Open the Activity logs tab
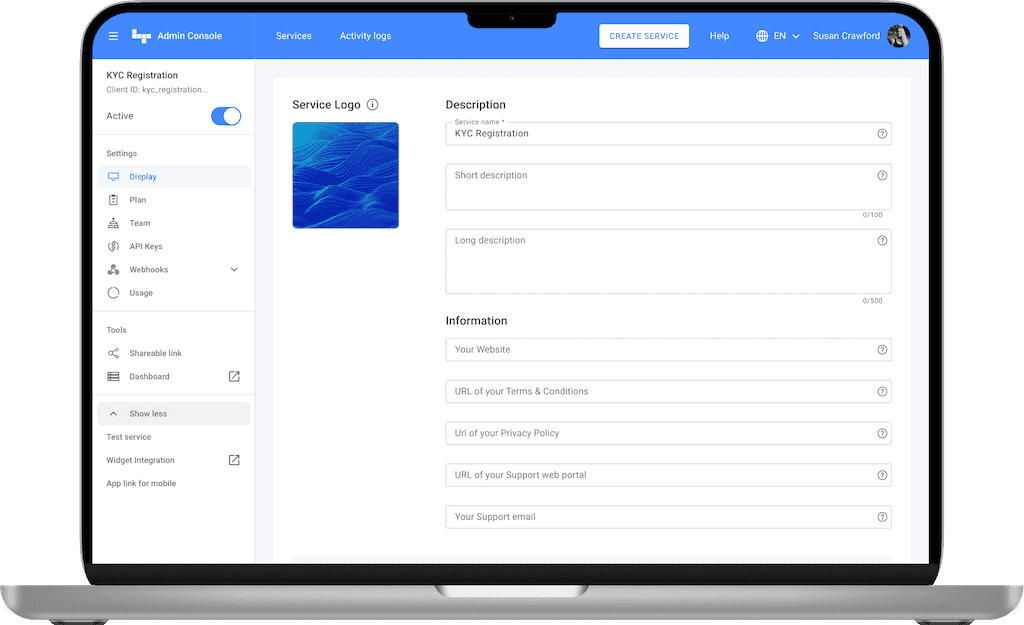Screen dimensions: 1024x625 [x=365, y=36]
